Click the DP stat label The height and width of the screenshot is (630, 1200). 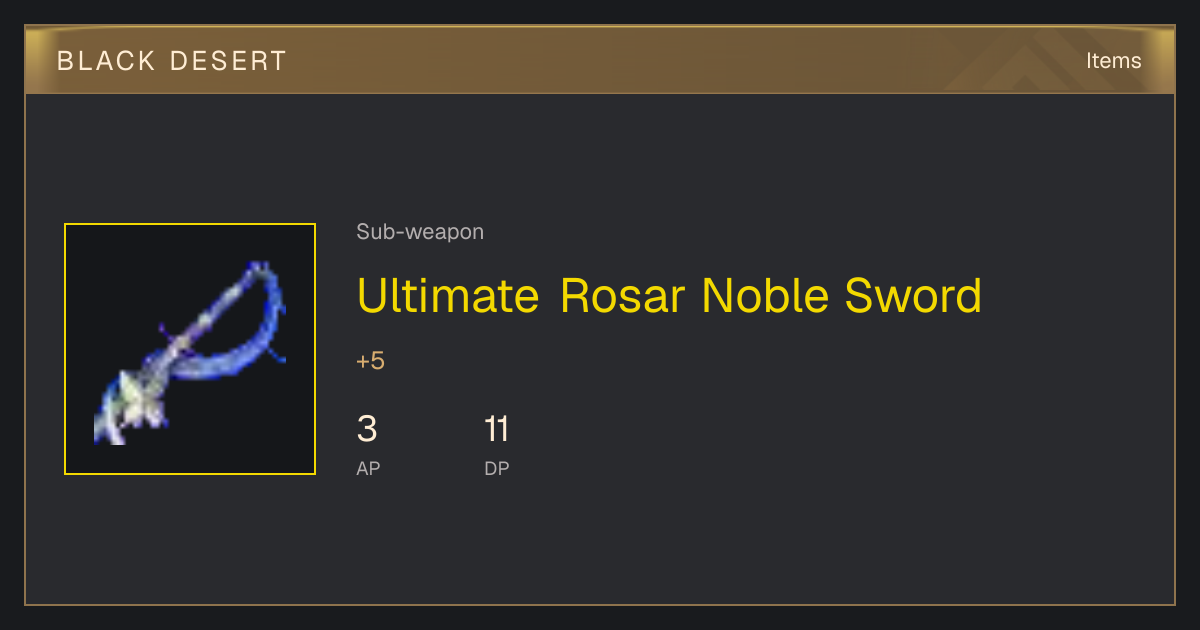click(497, 468)
